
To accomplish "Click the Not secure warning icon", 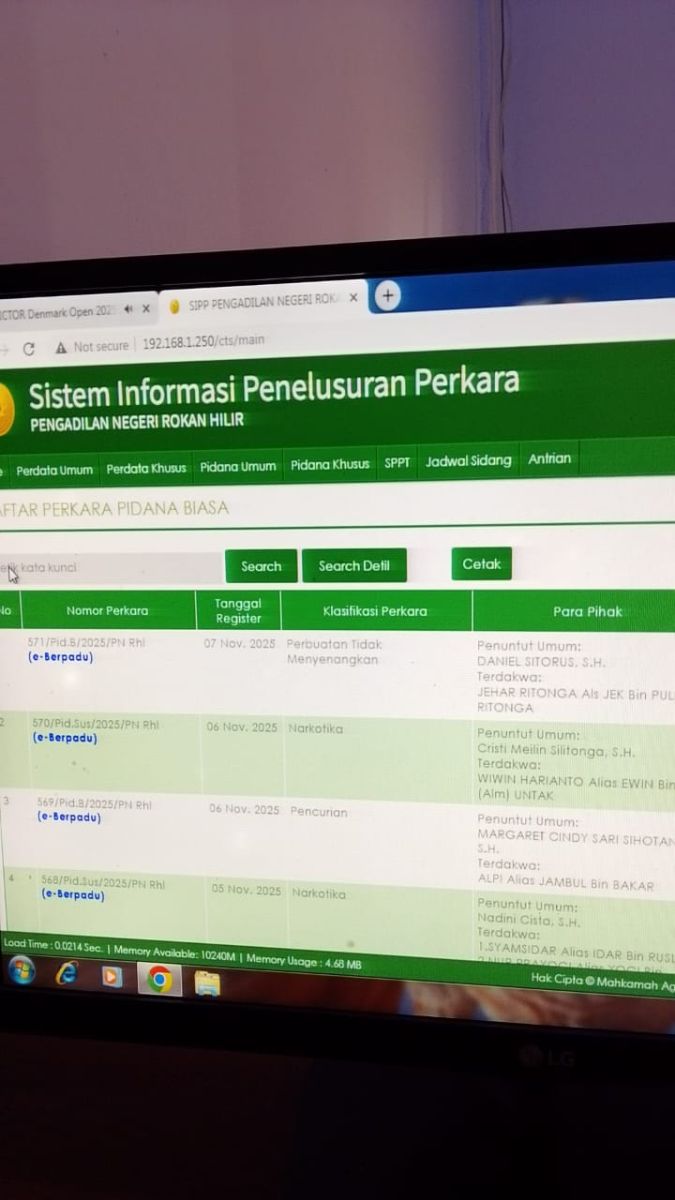I will point(61,347).
